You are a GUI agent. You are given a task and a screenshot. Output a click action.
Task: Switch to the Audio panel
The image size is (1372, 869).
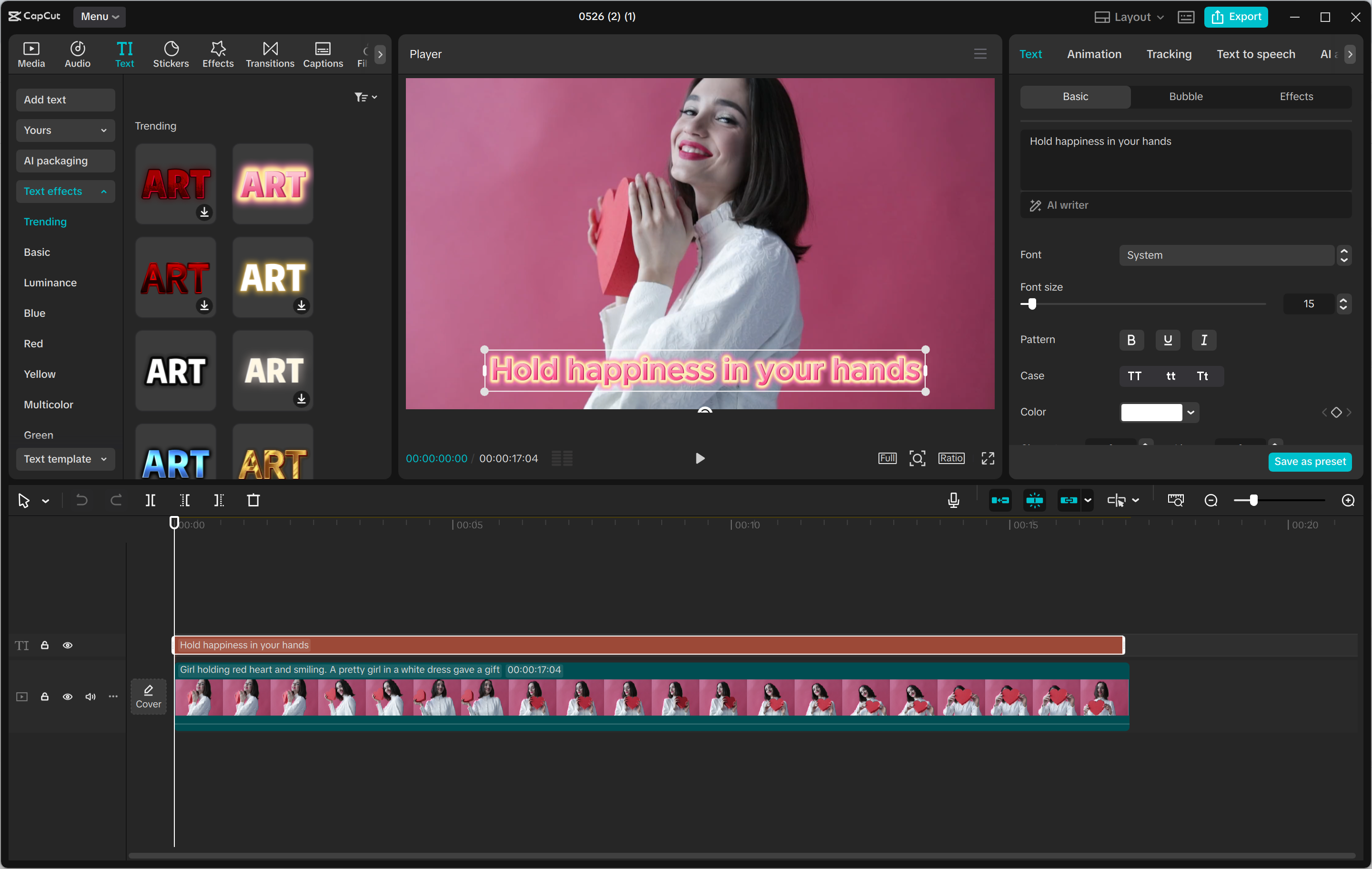click(x=77, y=53)
